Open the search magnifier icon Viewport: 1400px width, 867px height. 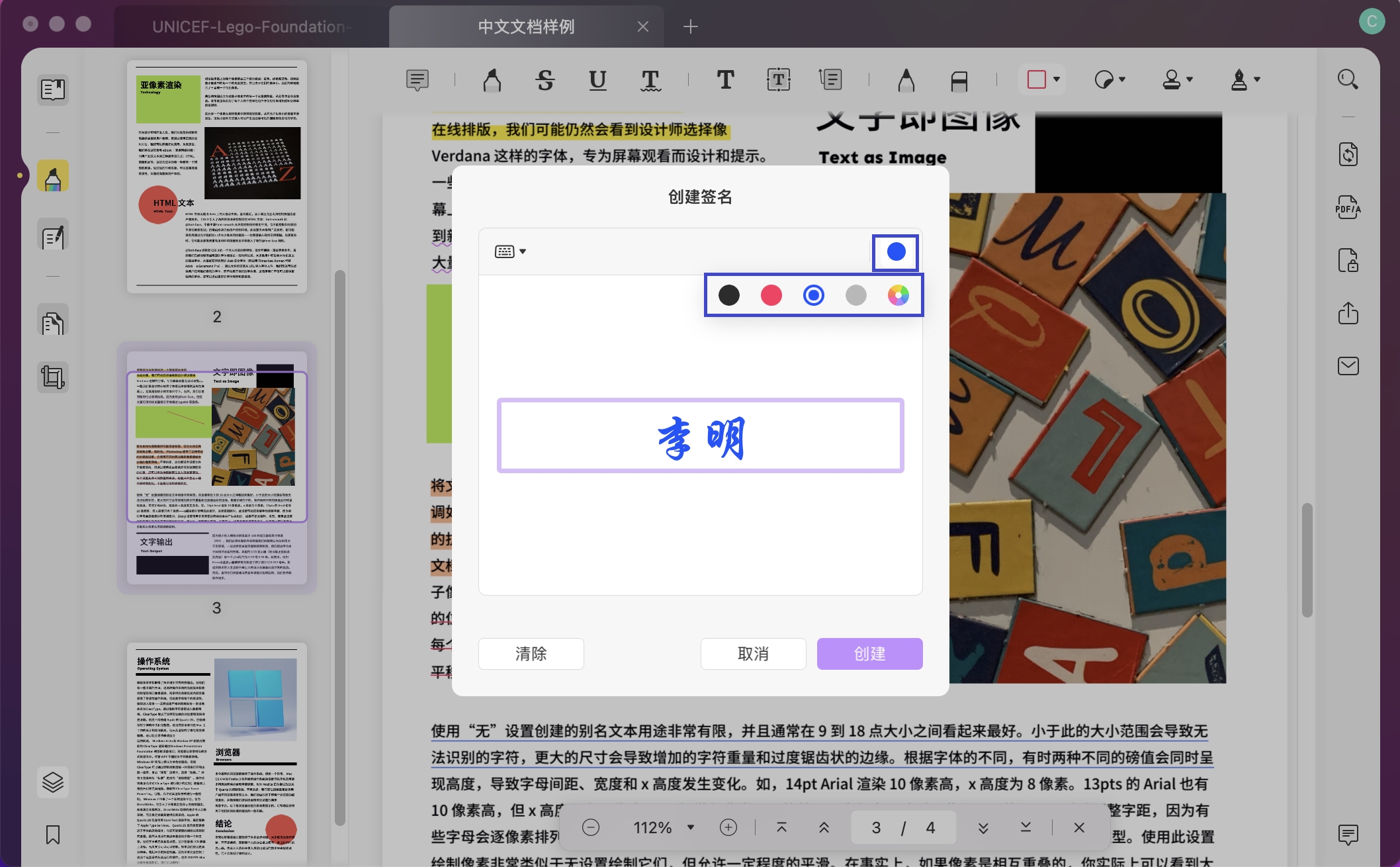tap(1348, 79)
